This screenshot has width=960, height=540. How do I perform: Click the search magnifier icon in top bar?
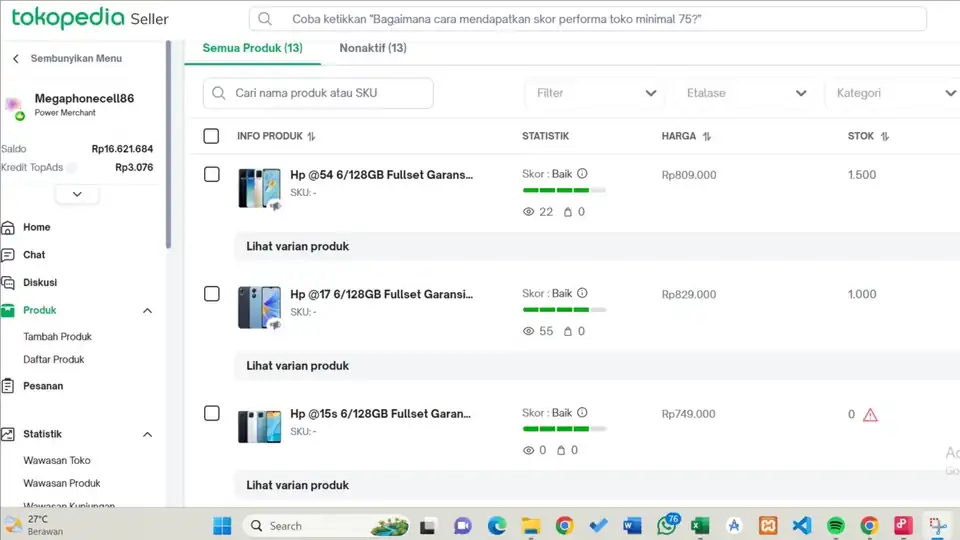264,19
